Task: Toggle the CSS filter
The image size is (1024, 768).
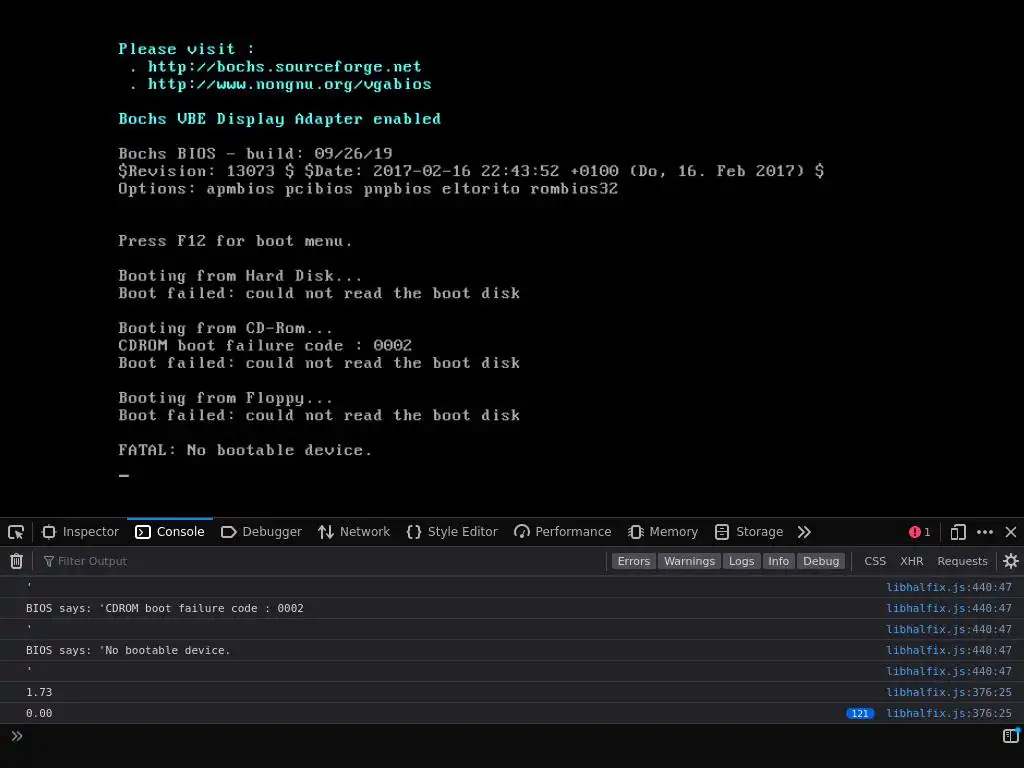Action: [875, 561]
